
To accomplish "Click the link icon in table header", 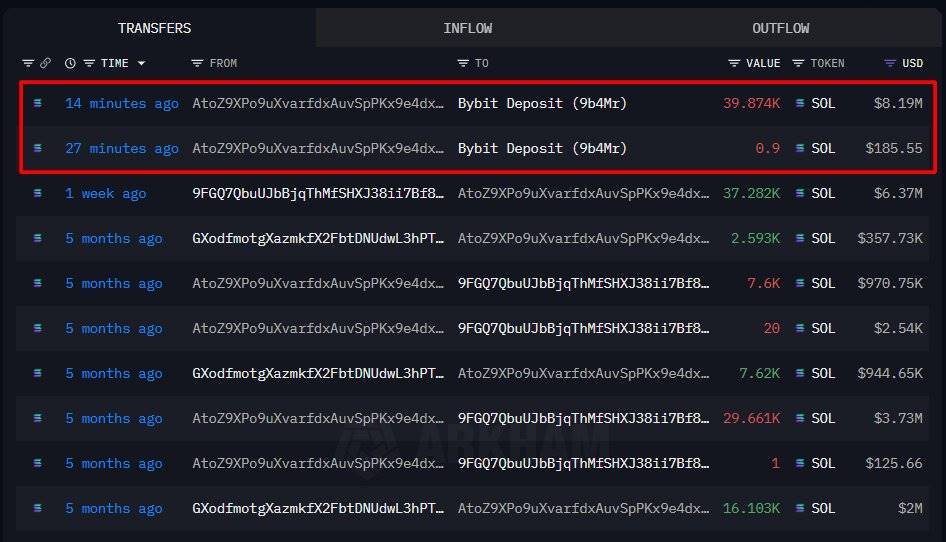I will tap(45, 63).
